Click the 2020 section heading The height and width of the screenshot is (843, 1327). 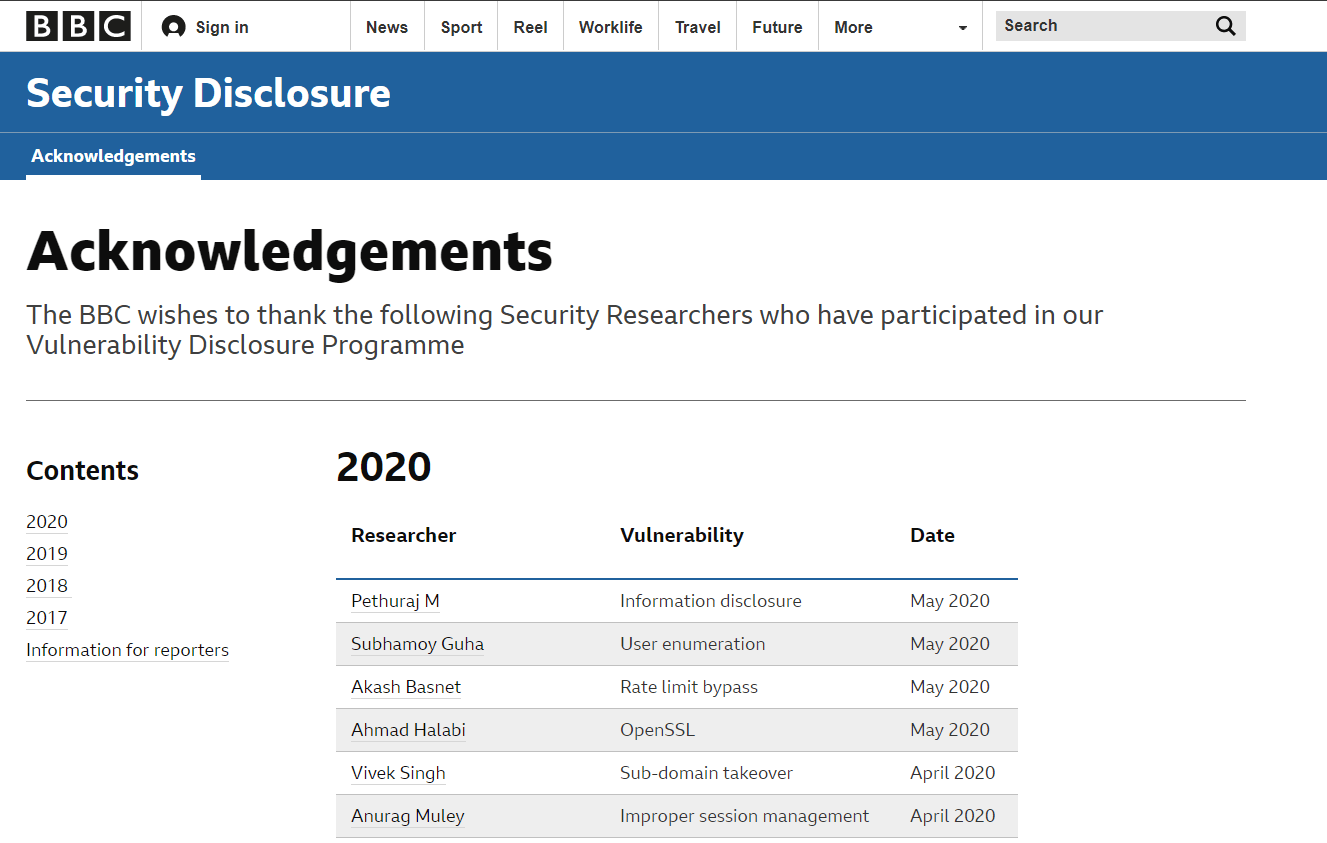coord(384,467)
